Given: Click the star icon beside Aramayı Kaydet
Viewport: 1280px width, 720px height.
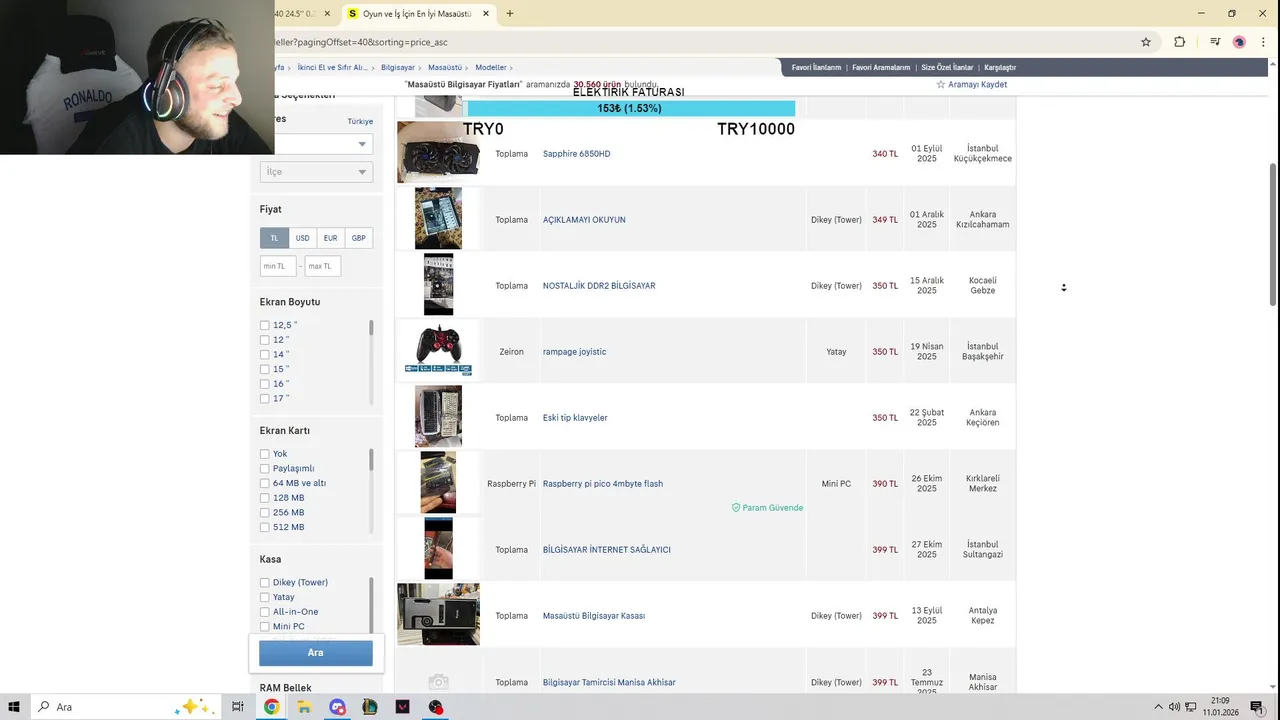Looking at the screenshot, I should coord(941,85).
